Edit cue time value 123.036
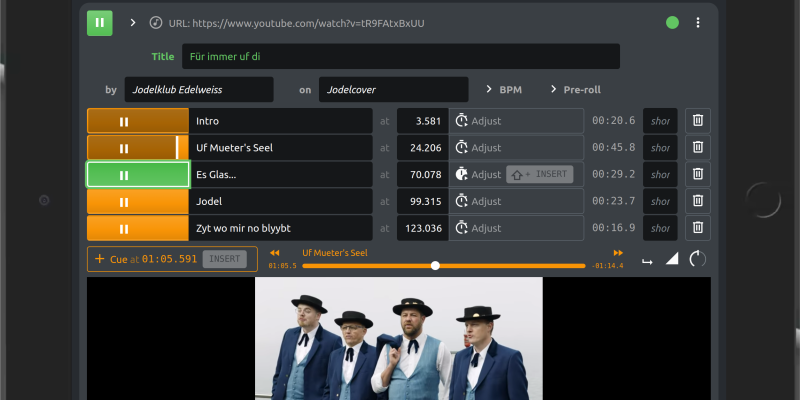The width and height of the screenshot is (800, 400). pyautogui.click(x=422, y=228)
